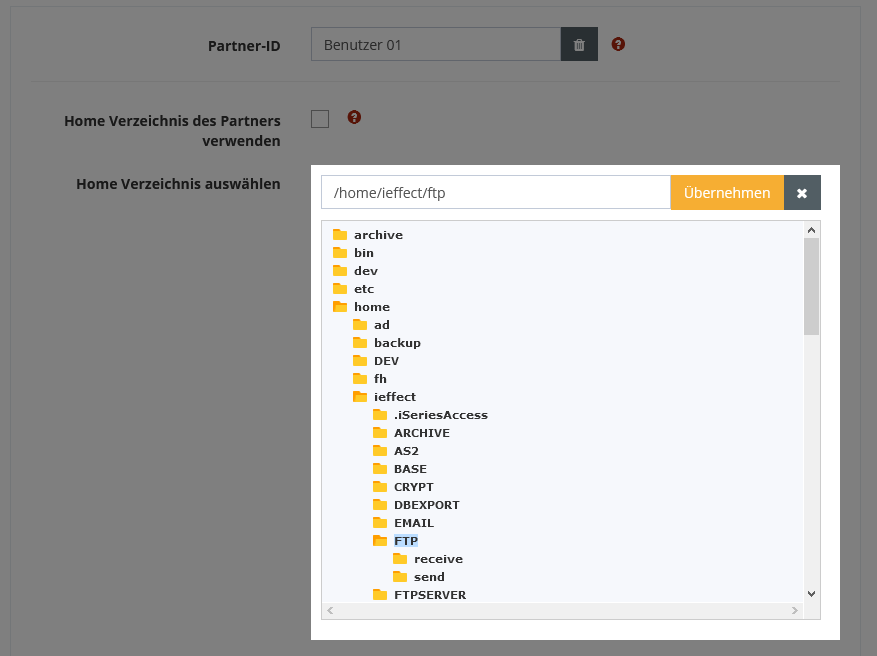Close the directory picker with X button

802,193
